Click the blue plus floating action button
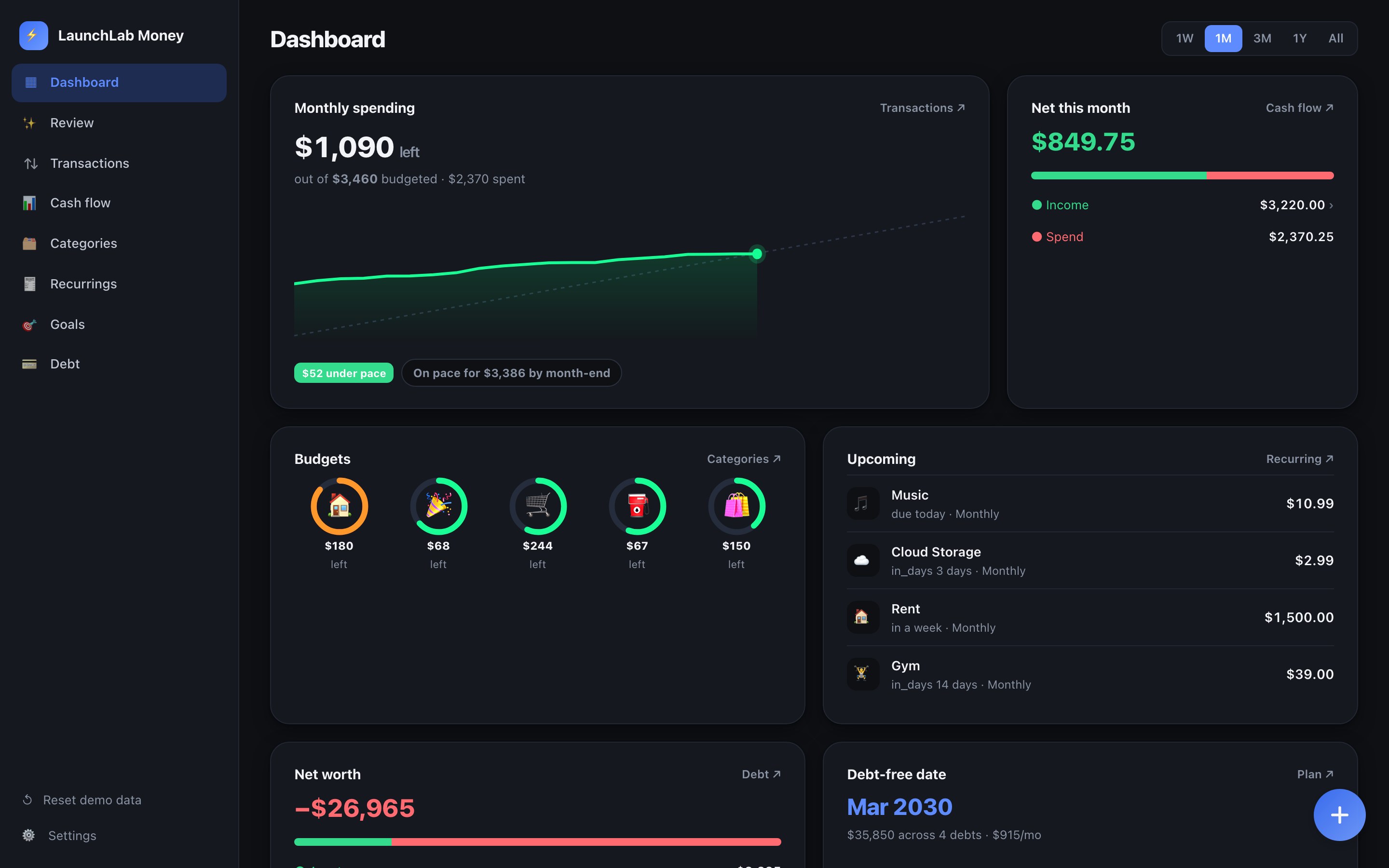The height and width of the screenshot is (868, 1389). [x=1339, y=814]
